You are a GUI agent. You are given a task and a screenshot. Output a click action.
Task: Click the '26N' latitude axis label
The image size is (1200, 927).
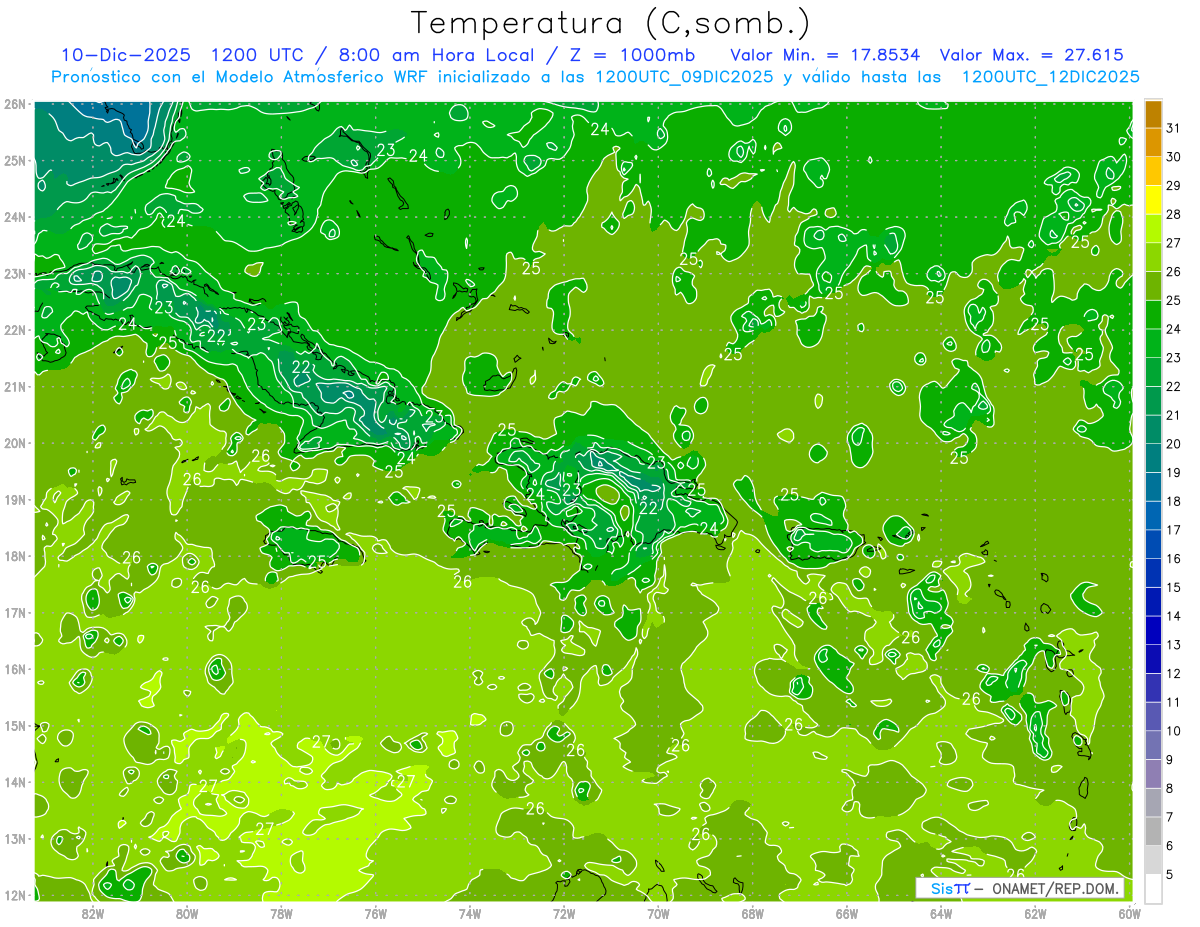point(15,104)
